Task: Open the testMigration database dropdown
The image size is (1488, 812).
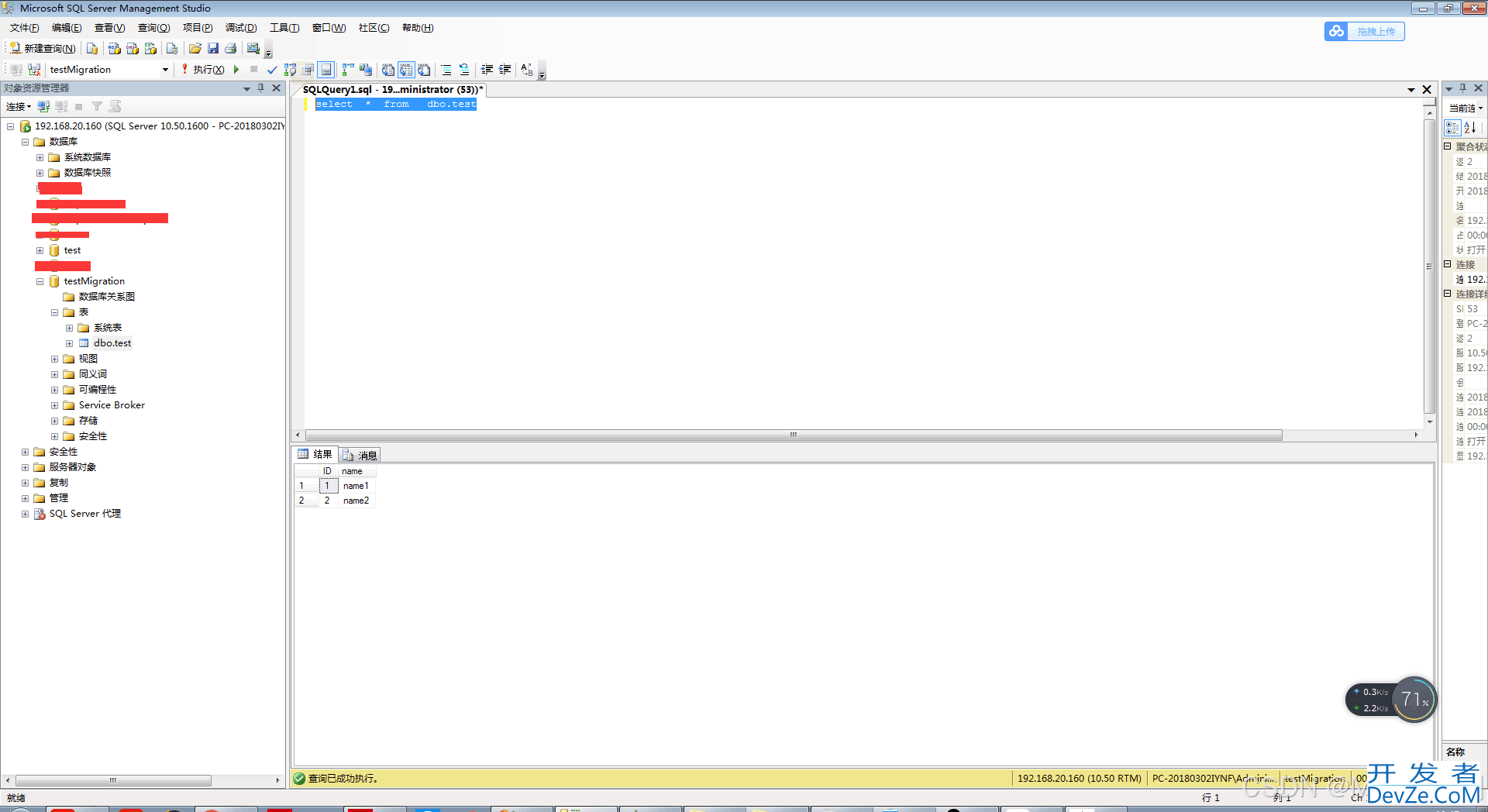Action: 165,70
